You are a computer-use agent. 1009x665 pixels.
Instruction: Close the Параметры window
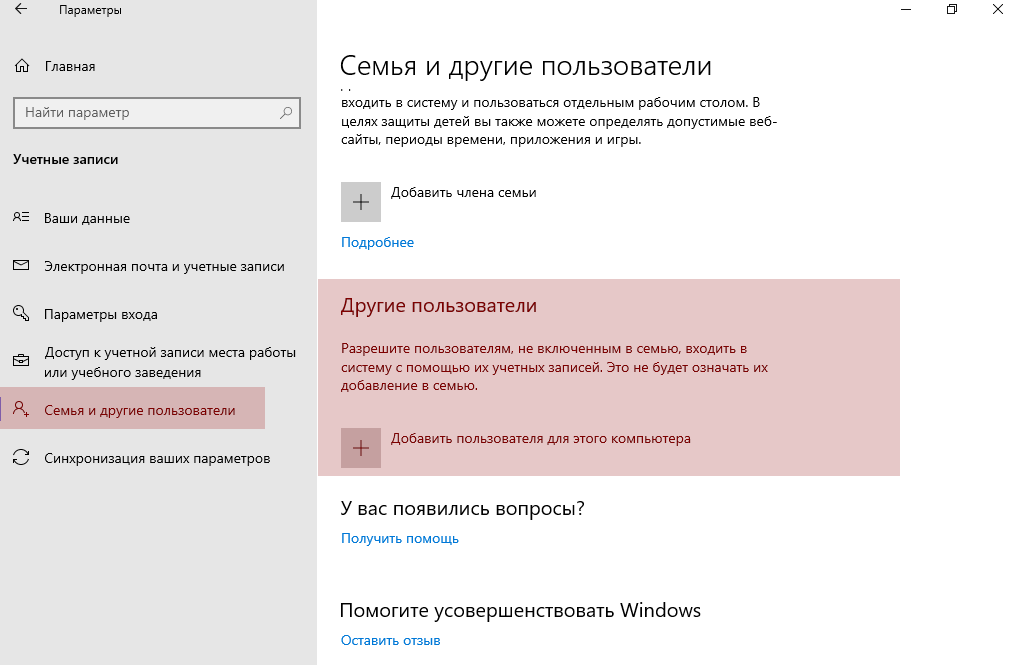[x=997, y=10]
